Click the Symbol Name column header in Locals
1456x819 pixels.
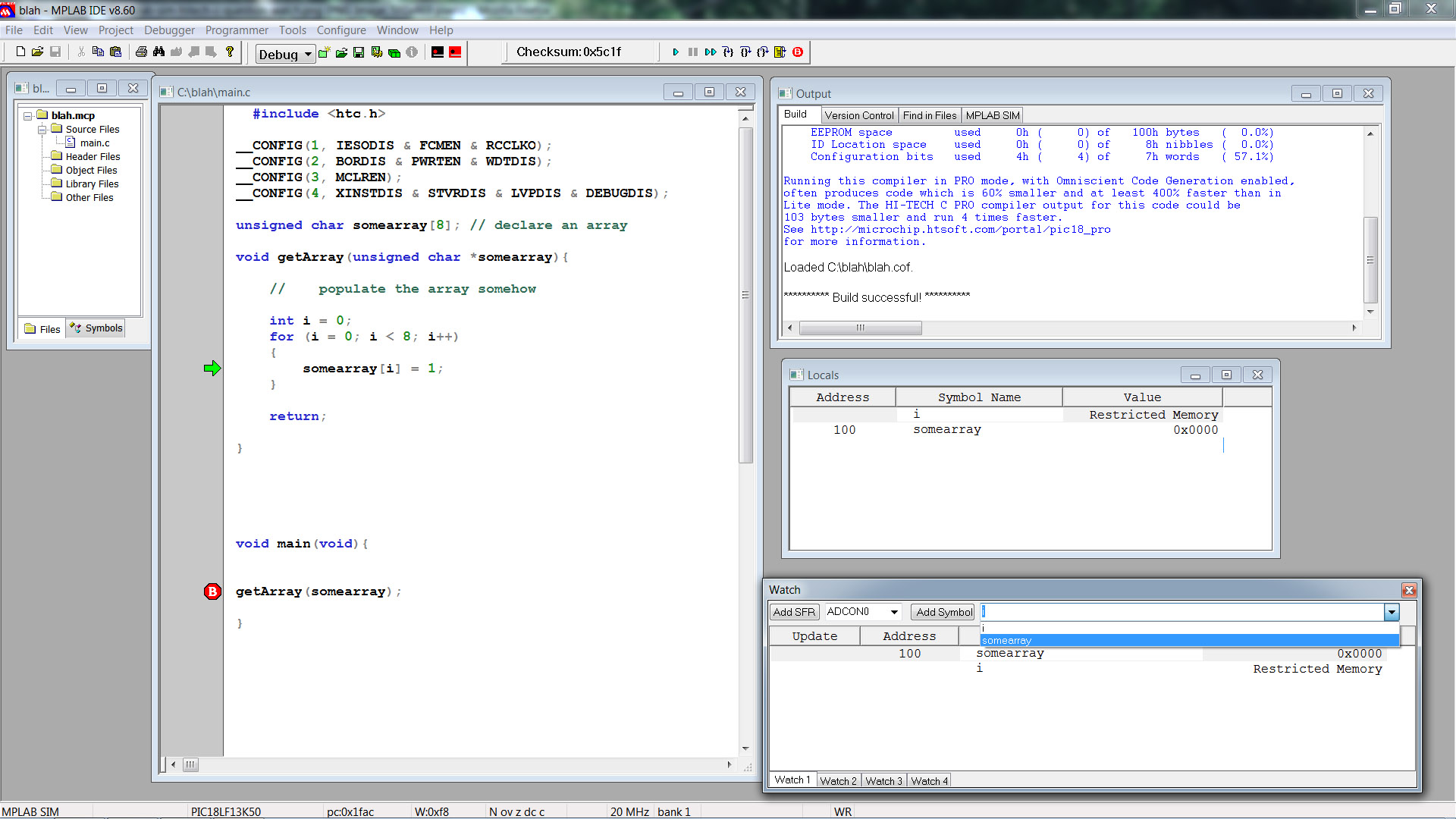point(979,397)
